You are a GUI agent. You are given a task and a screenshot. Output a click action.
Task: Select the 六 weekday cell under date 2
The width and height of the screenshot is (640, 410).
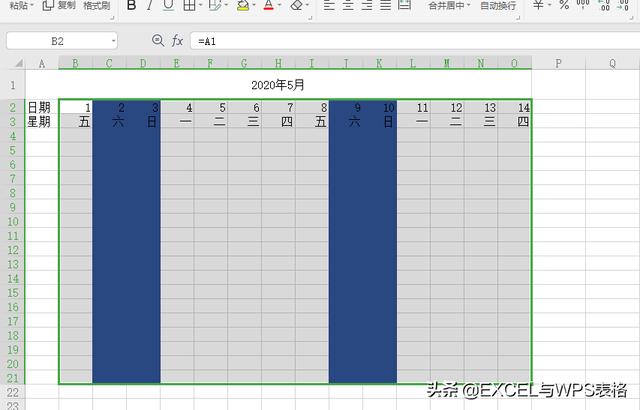109,122
